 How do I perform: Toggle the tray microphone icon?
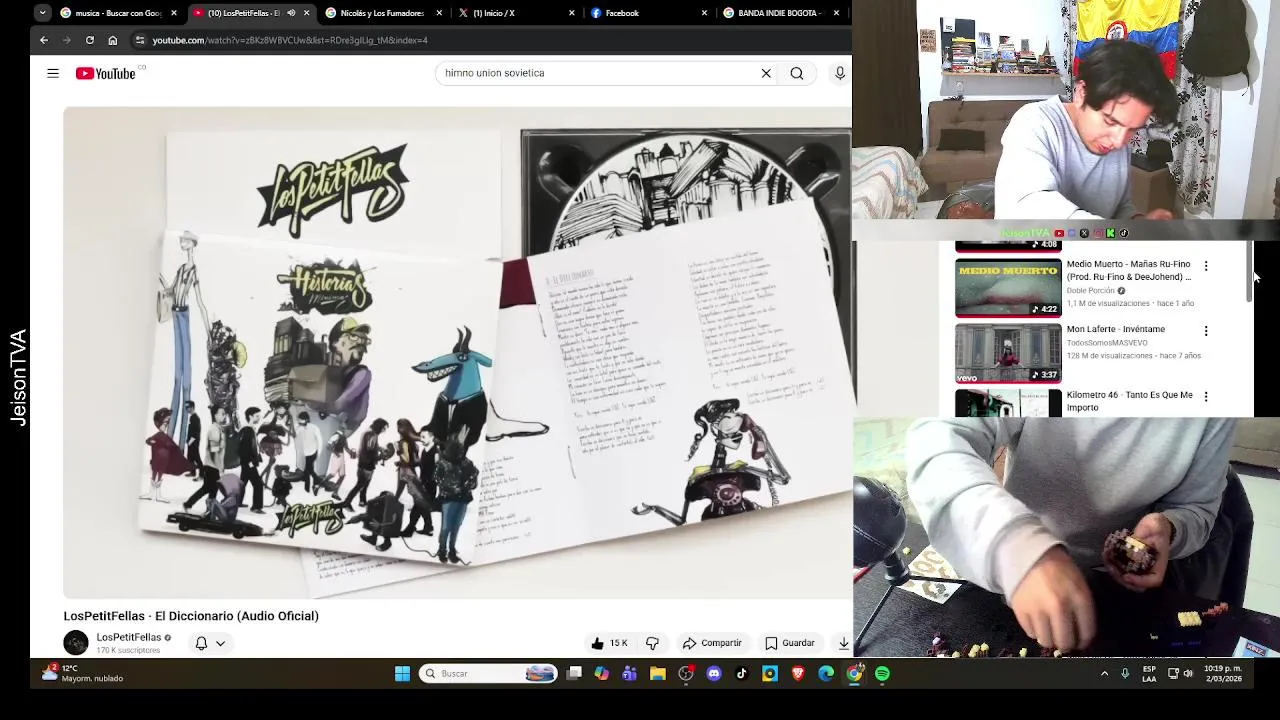click(1125, 673)
